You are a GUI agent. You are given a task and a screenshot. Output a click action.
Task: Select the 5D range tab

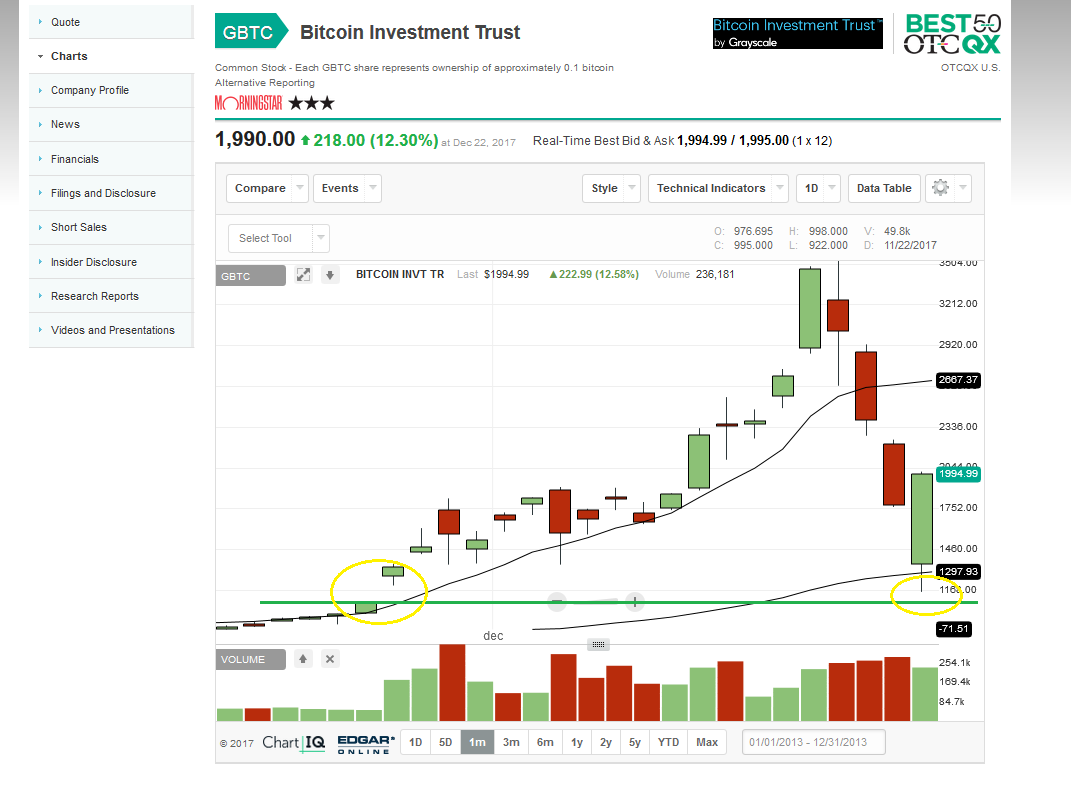click(445, 742)
